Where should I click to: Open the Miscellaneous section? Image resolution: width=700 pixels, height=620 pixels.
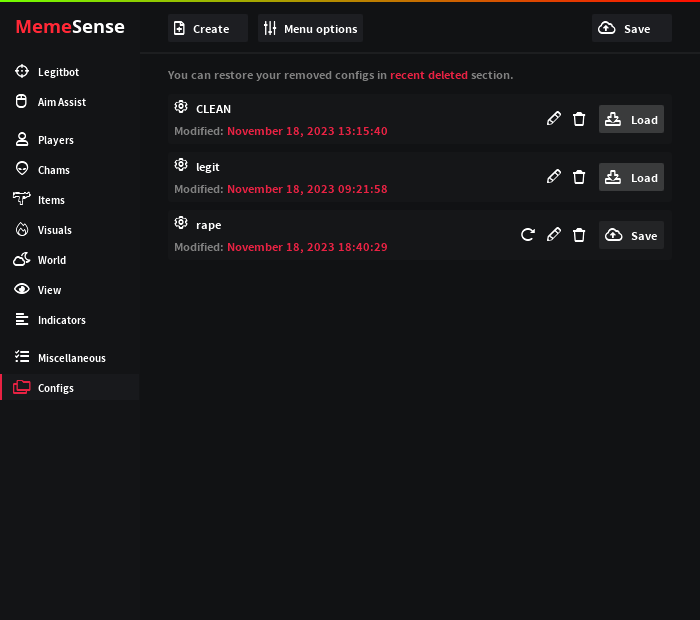pyautogui.click(x=70, y=358)
